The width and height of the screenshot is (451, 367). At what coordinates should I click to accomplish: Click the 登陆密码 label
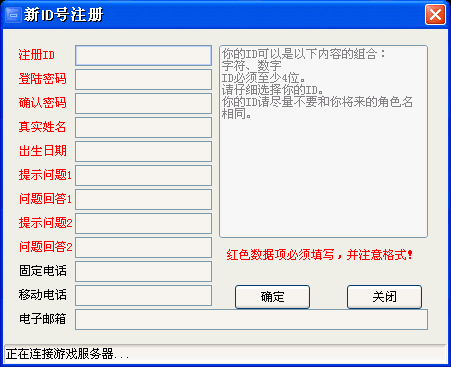click(42, 79)
